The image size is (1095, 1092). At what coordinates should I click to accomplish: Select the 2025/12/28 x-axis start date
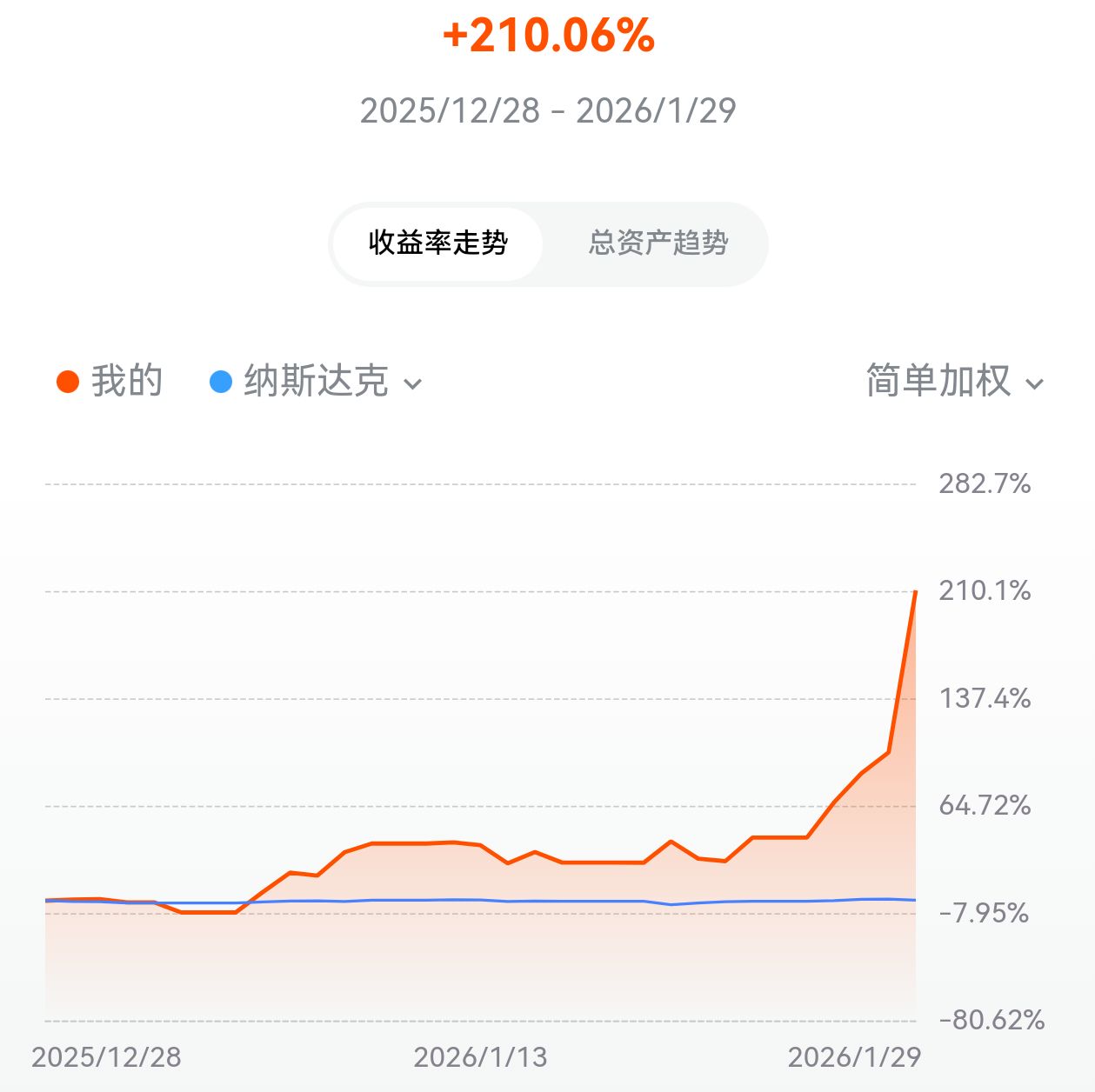coord(106,1057)
